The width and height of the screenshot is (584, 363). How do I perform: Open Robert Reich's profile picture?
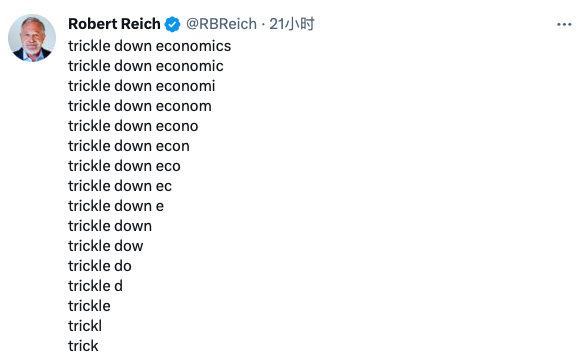[32, 38]
